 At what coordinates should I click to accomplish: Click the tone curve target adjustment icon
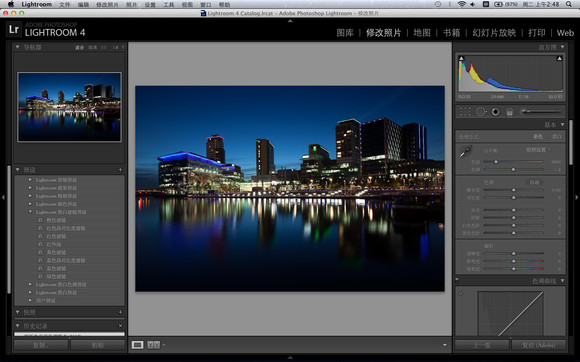461,293
